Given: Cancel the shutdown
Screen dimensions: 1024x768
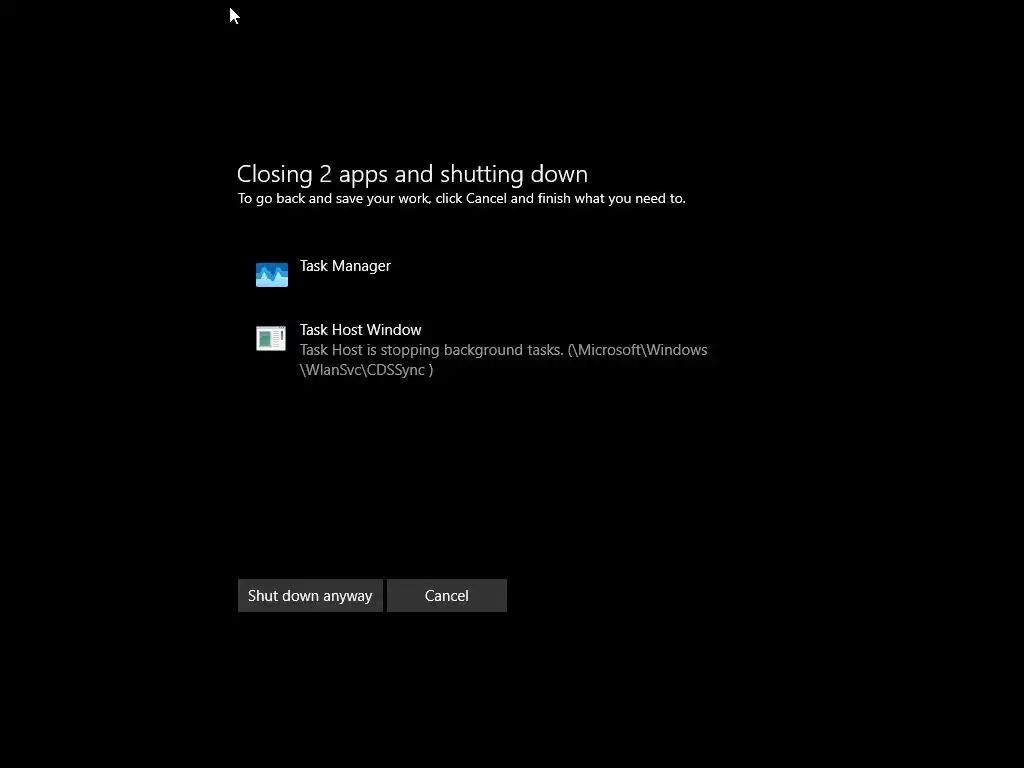Looking at the screenshot, I should click(x=447, y=596).
